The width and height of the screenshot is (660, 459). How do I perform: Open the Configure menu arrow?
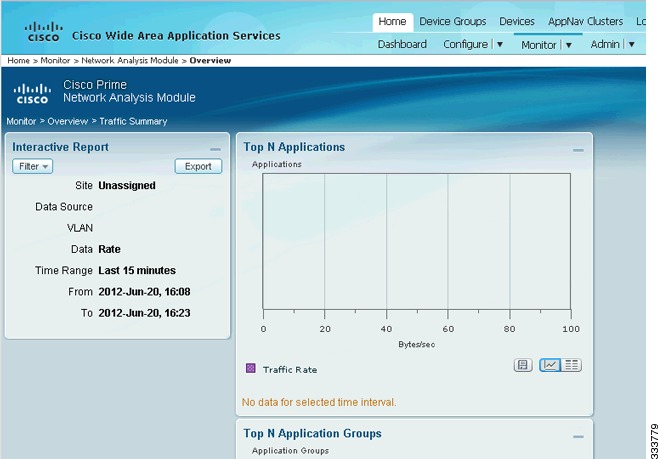click(500, 45)
